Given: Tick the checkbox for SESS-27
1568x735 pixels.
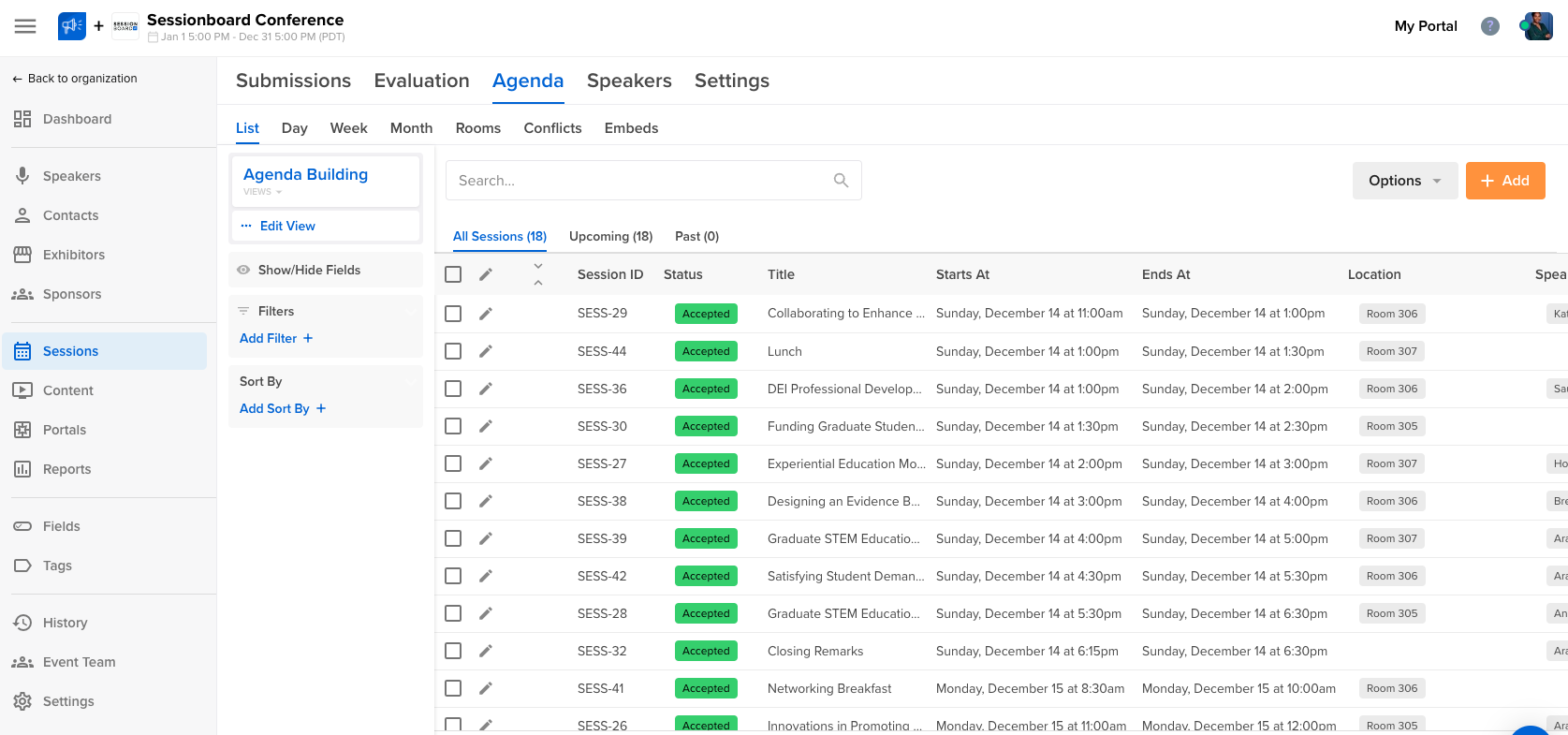Looking at the screenshot, I should coord(453,463).
